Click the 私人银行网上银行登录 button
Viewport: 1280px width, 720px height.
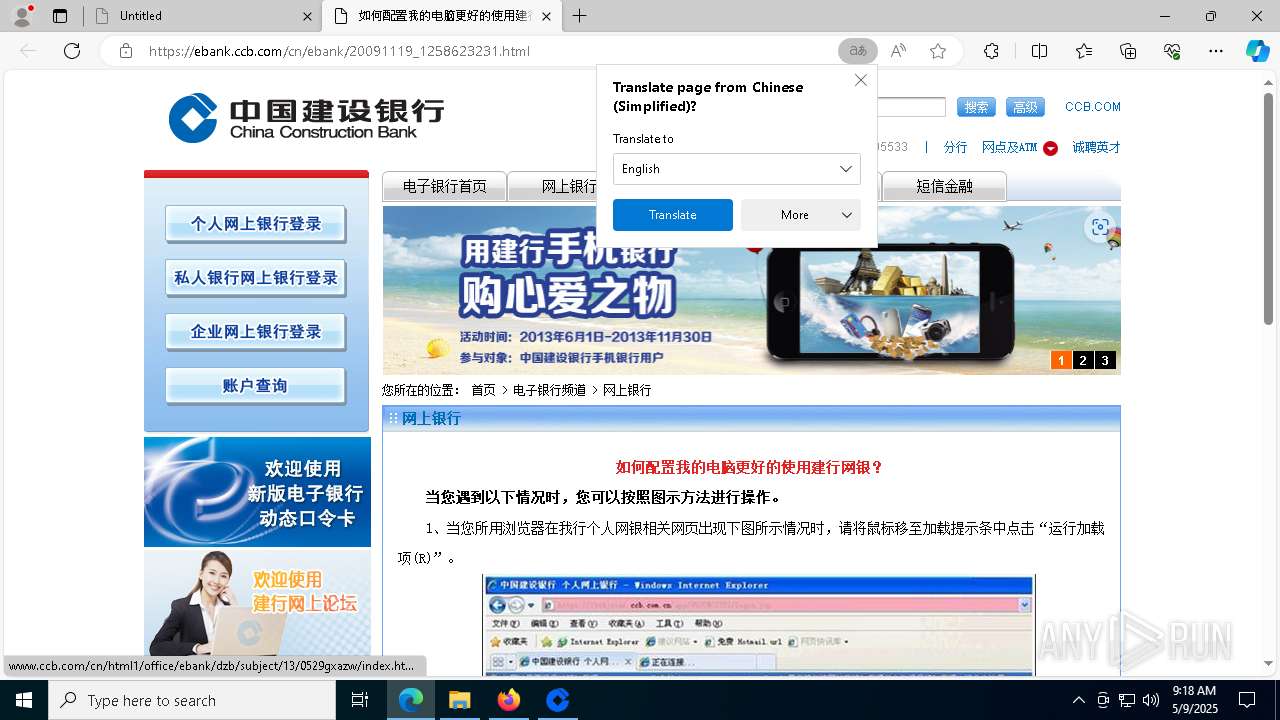point(255,278)
